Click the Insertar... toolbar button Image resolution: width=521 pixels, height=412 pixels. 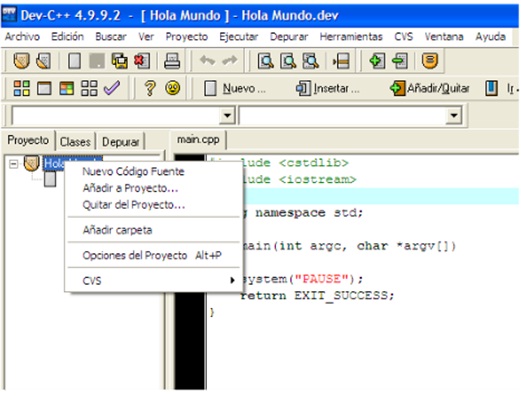(x=328, y=88)
